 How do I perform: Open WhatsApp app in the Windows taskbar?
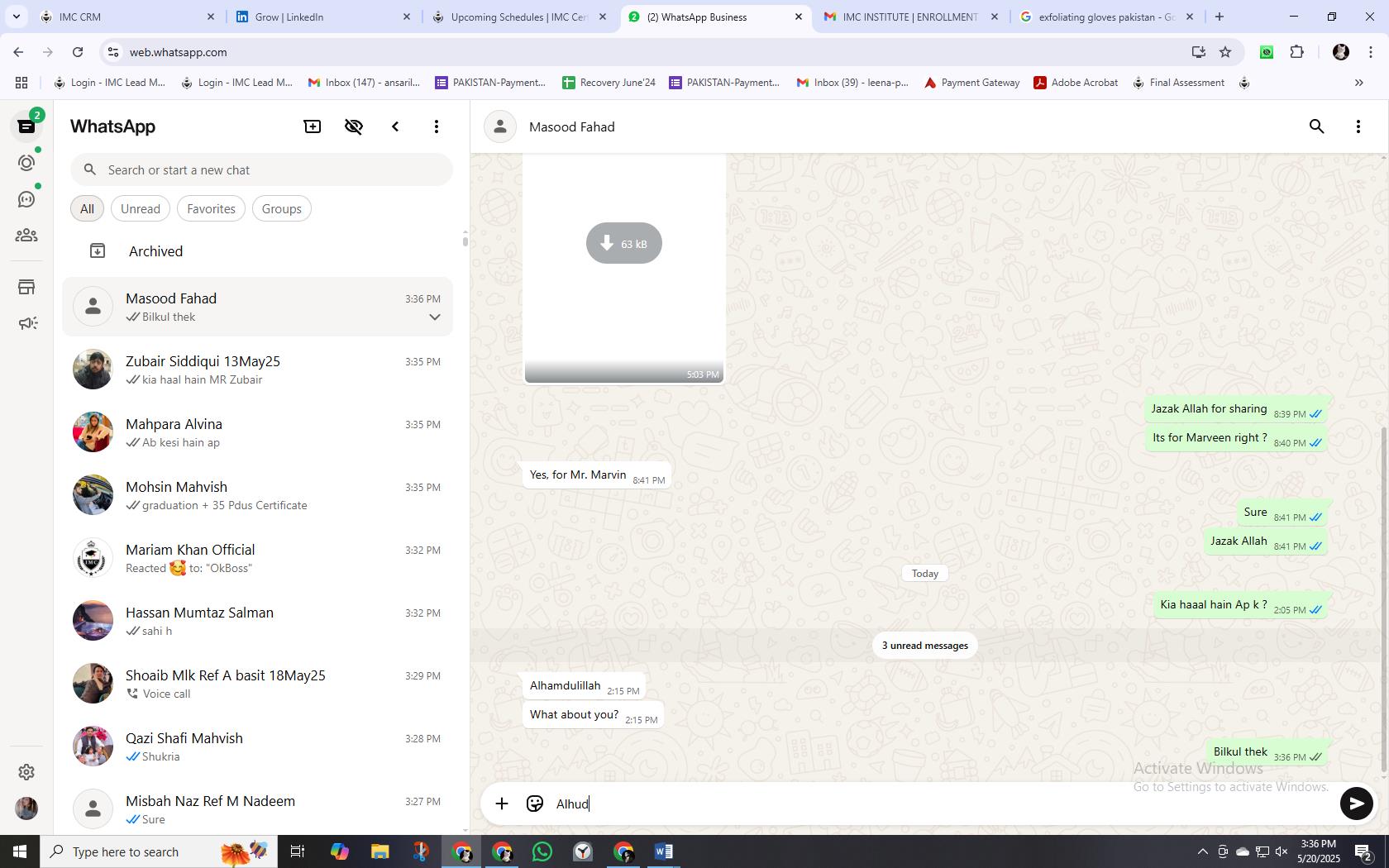click(542, 851)
